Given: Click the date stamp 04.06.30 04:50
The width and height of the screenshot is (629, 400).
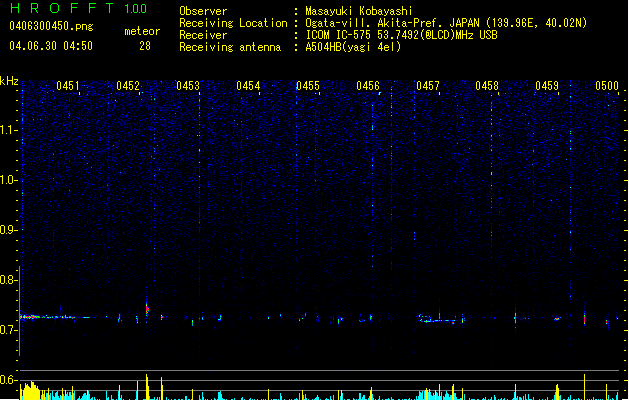Looking at the screenshot, I should (x=51, y=46).
